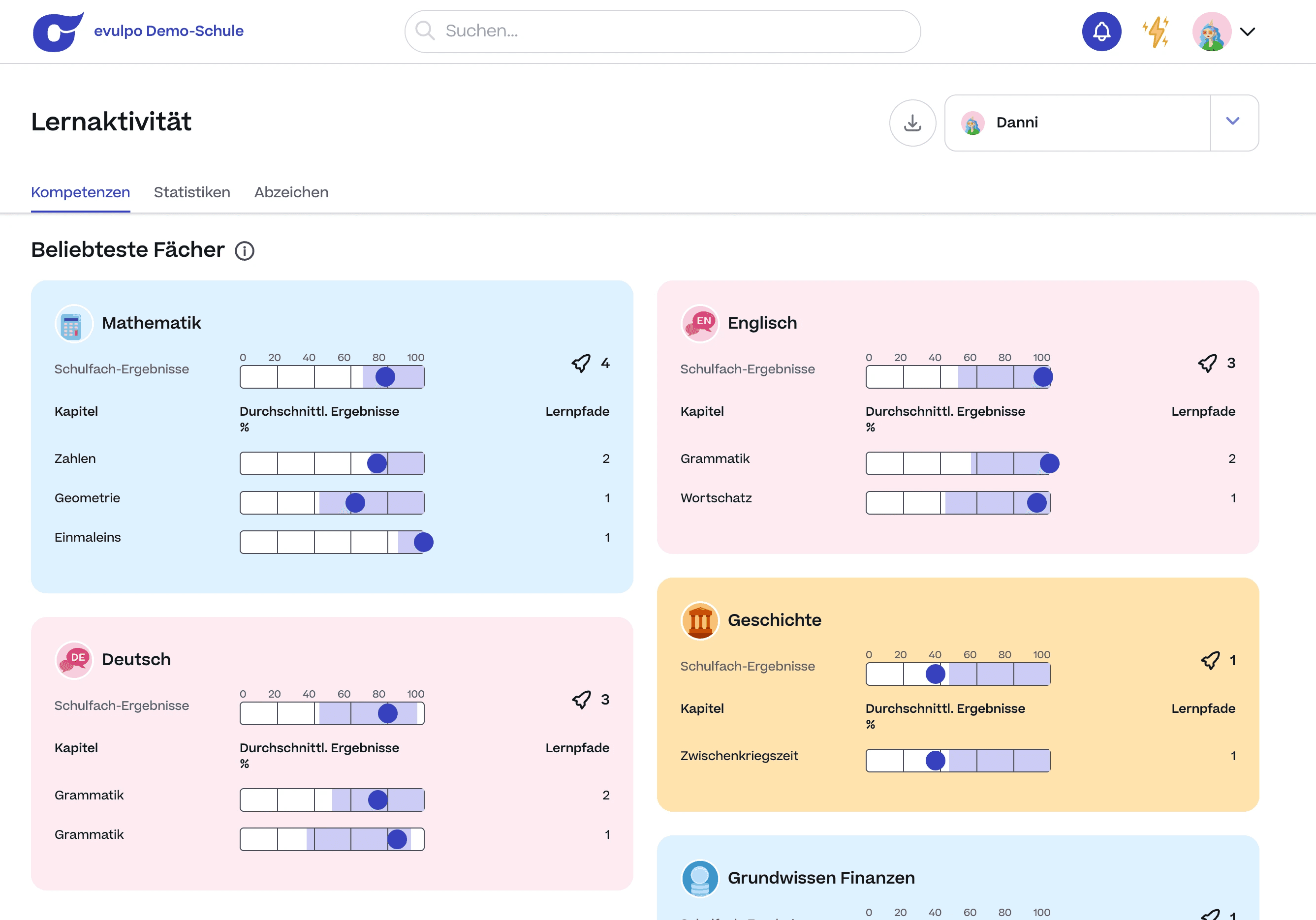Switch to the Abzeichen tab
Image resolution: width=1316 pixels, height=920 pixels.
point(291,192)
